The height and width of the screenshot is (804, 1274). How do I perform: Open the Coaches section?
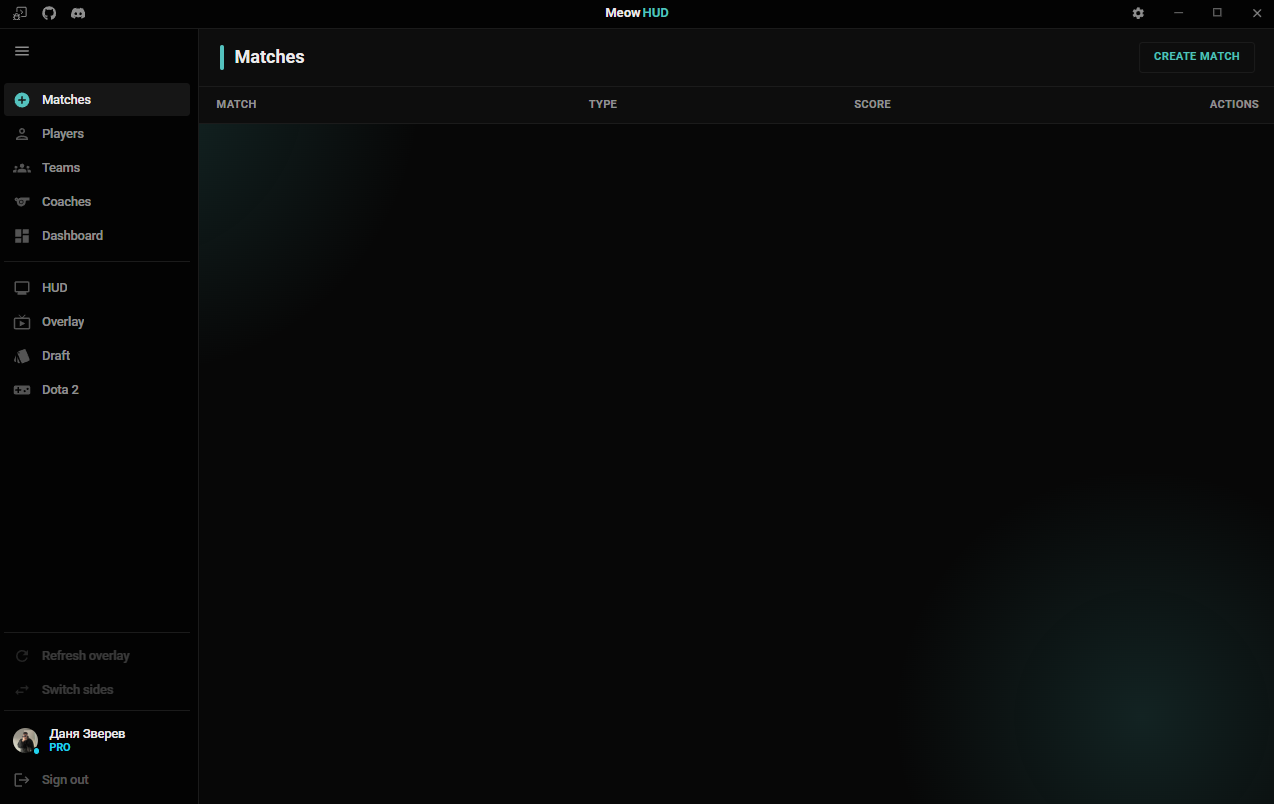coord(66,202)
